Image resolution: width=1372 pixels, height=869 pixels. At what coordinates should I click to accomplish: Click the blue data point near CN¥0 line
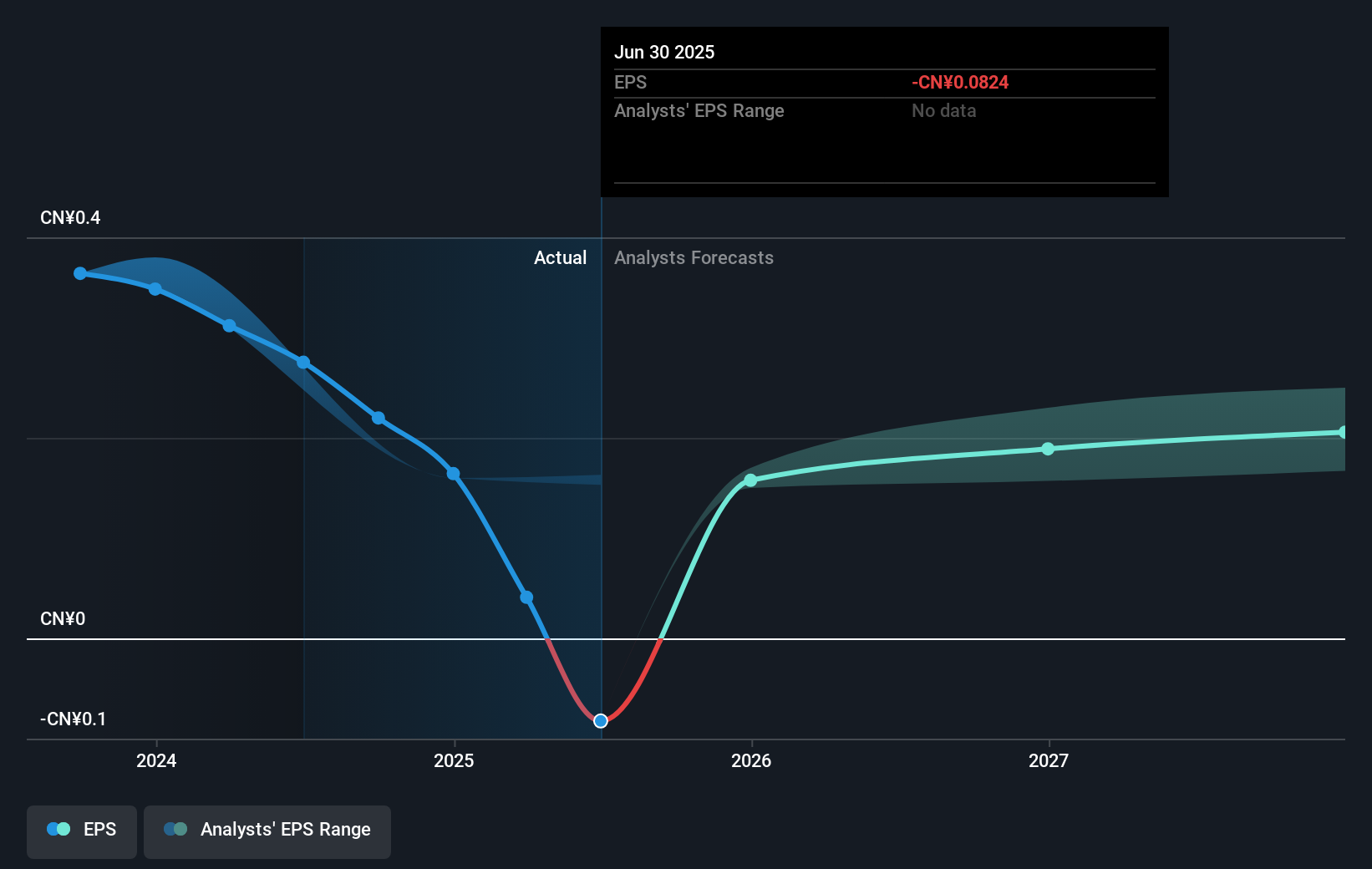[x=526, y=597]
